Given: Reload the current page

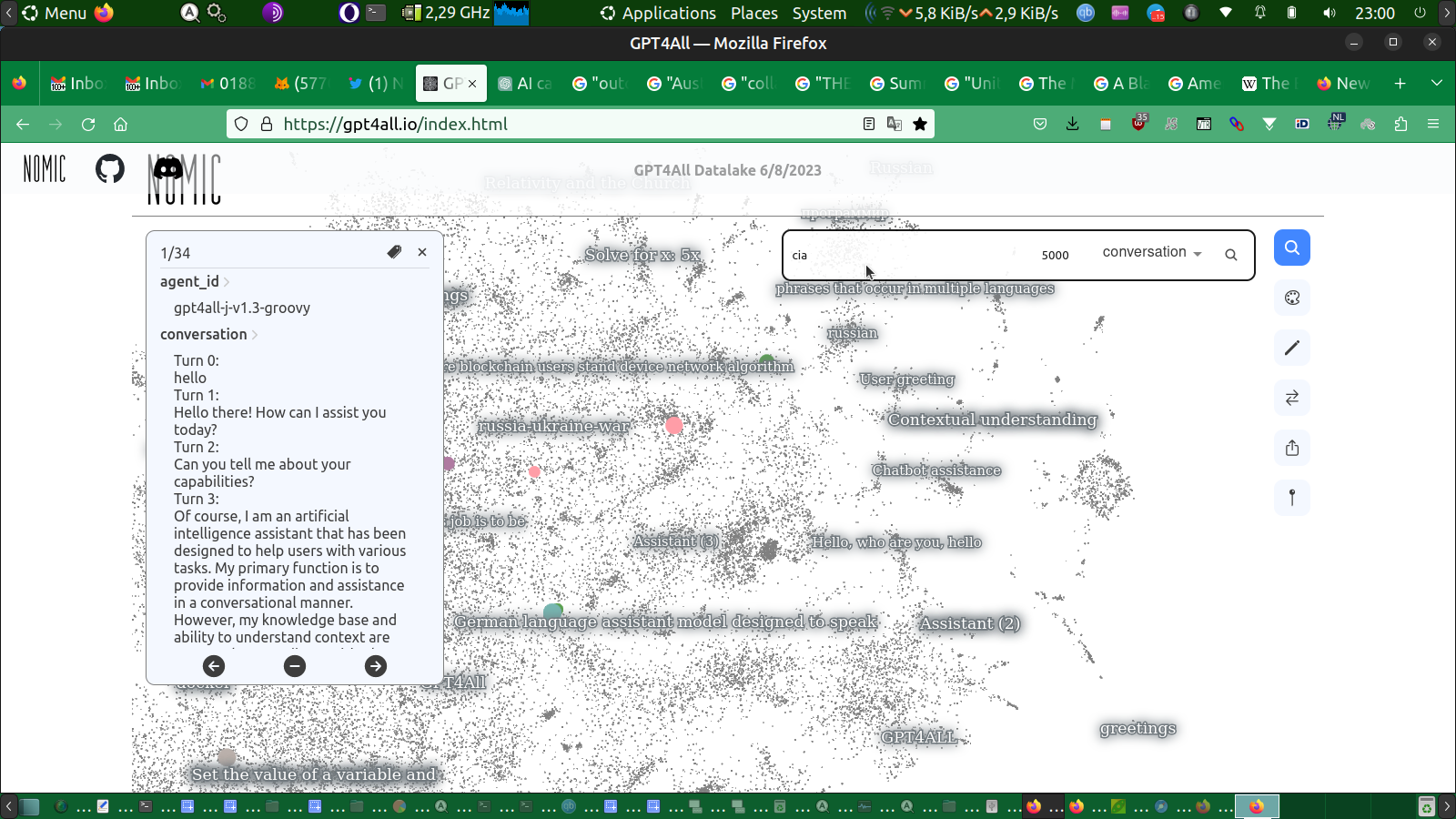Looking at the screenshot, I should tap(88, 124).
